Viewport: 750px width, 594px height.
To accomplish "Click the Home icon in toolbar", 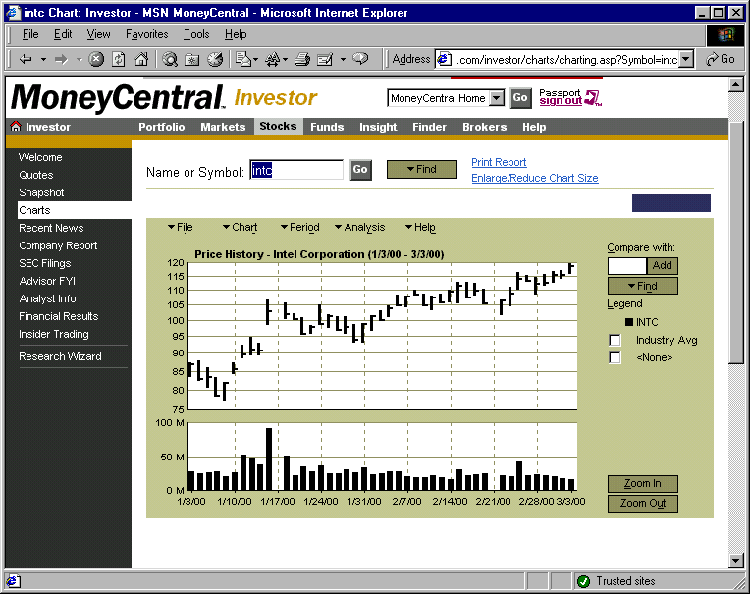I will 141,59.
